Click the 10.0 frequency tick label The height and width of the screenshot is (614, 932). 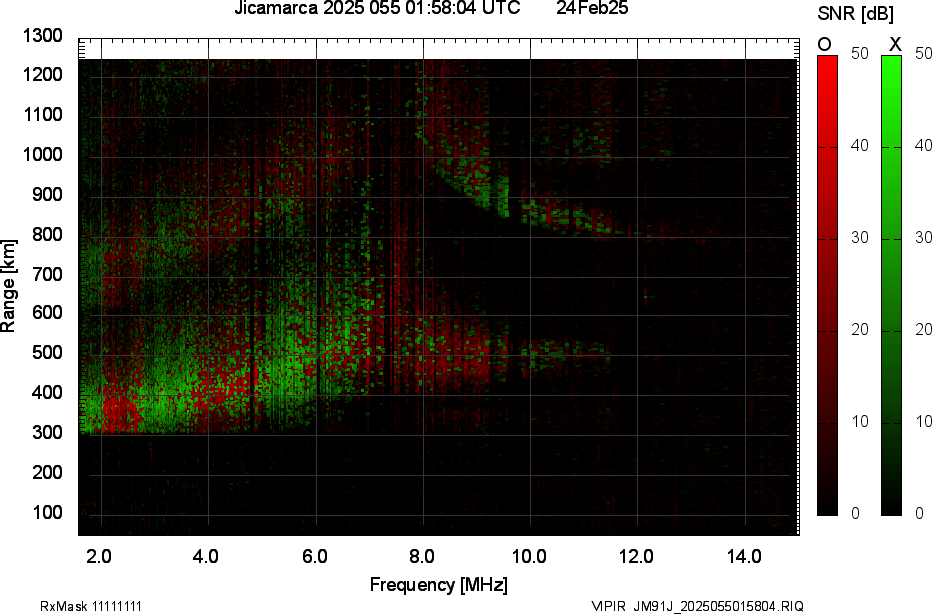pyautogui.click(x=529, y=556)
